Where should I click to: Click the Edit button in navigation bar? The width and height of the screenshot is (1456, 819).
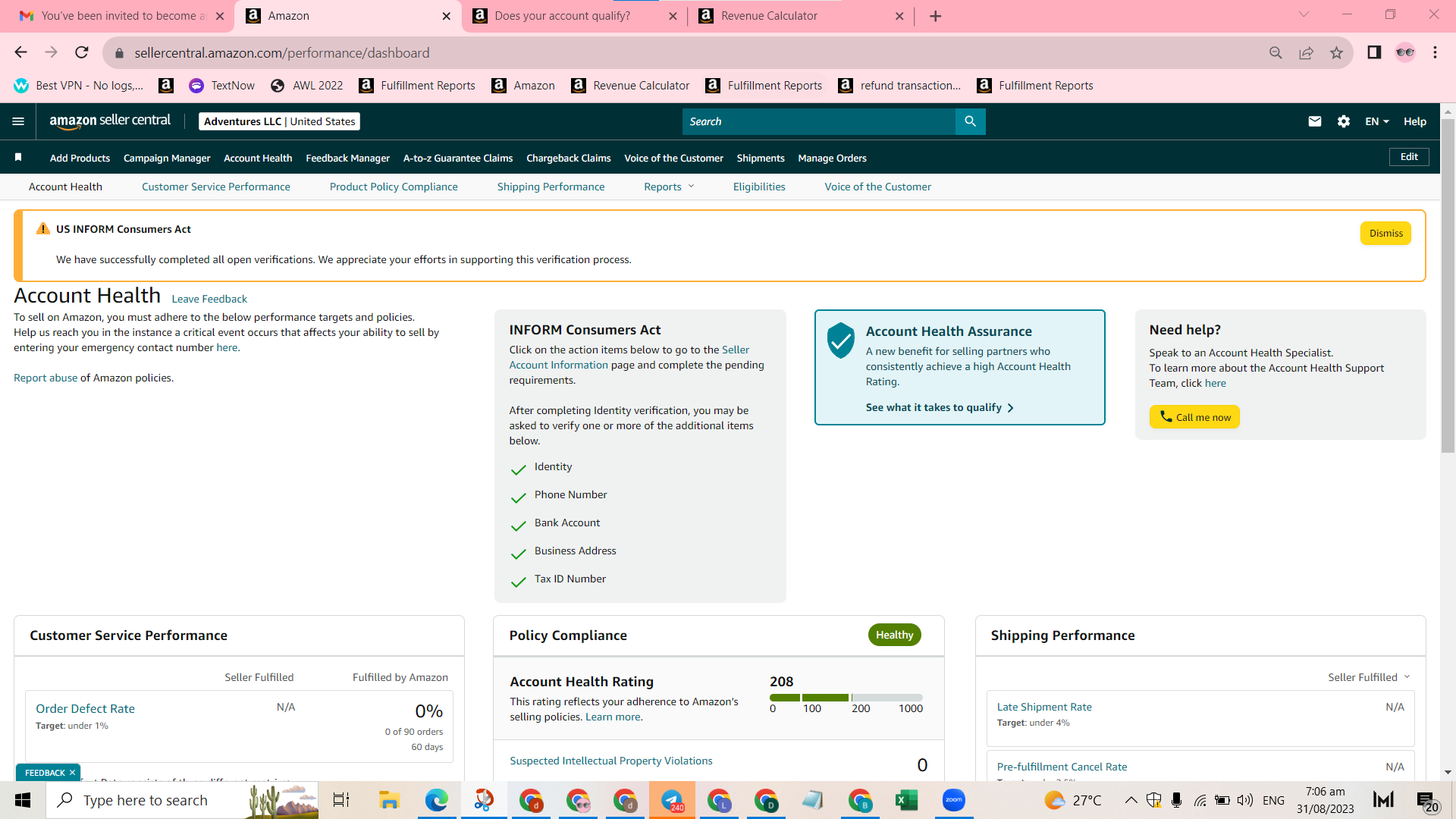coord(1409,157)
